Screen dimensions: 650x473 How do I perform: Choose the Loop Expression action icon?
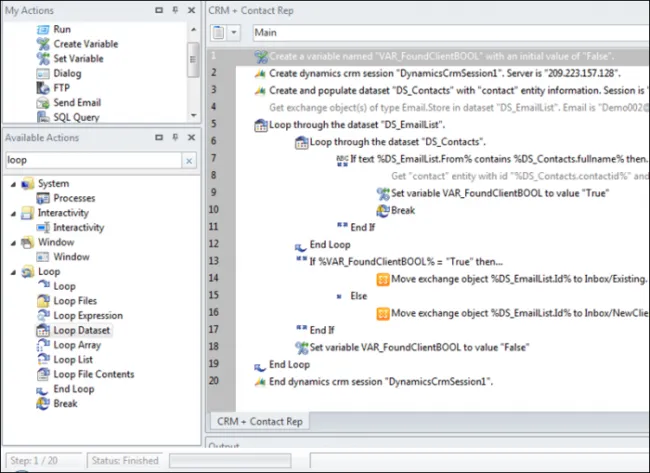tap(44, 315)
